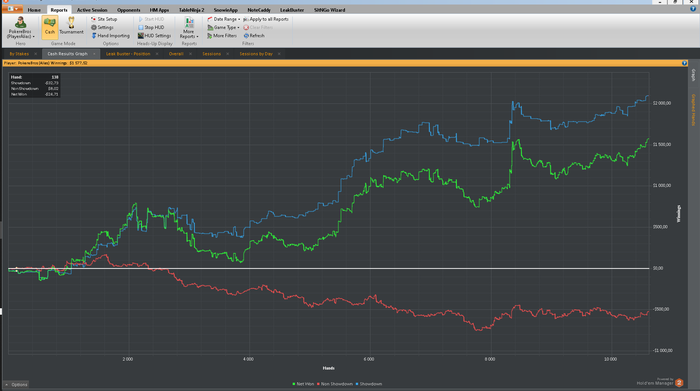This screenshot has width=700, height=391.
Task: Click Apply to all Reports
Action: pos(266,19)
